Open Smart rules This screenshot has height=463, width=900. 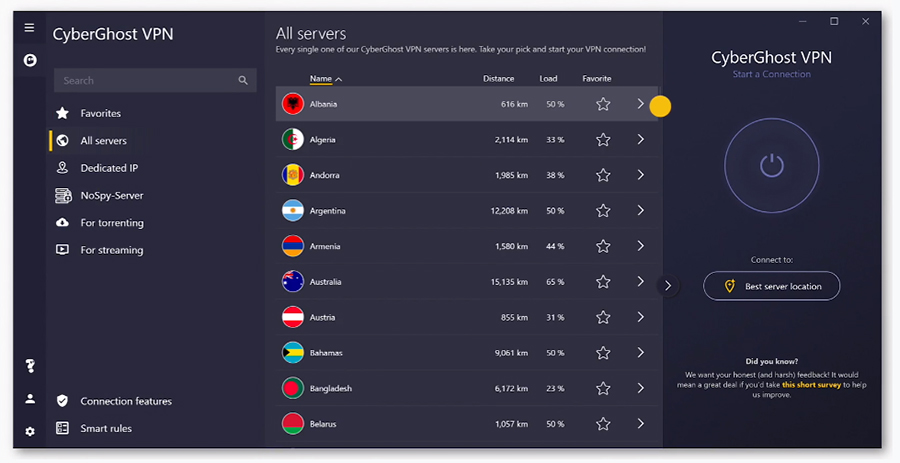click(106, 429)
